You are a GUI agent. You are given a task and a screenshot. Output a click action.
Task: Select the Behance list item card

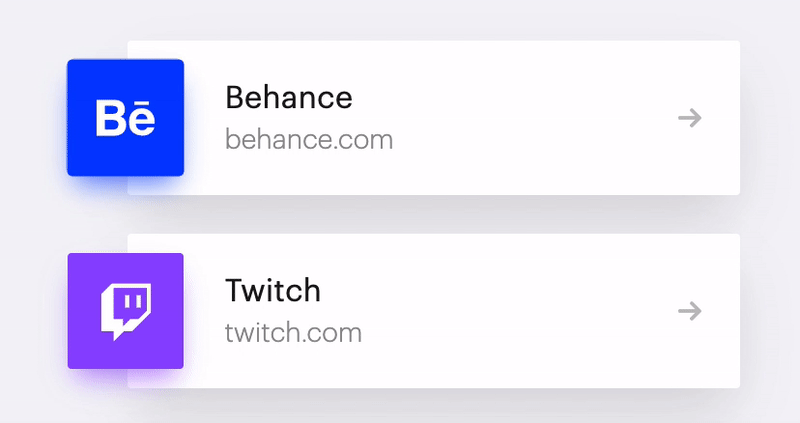(434, 118)
